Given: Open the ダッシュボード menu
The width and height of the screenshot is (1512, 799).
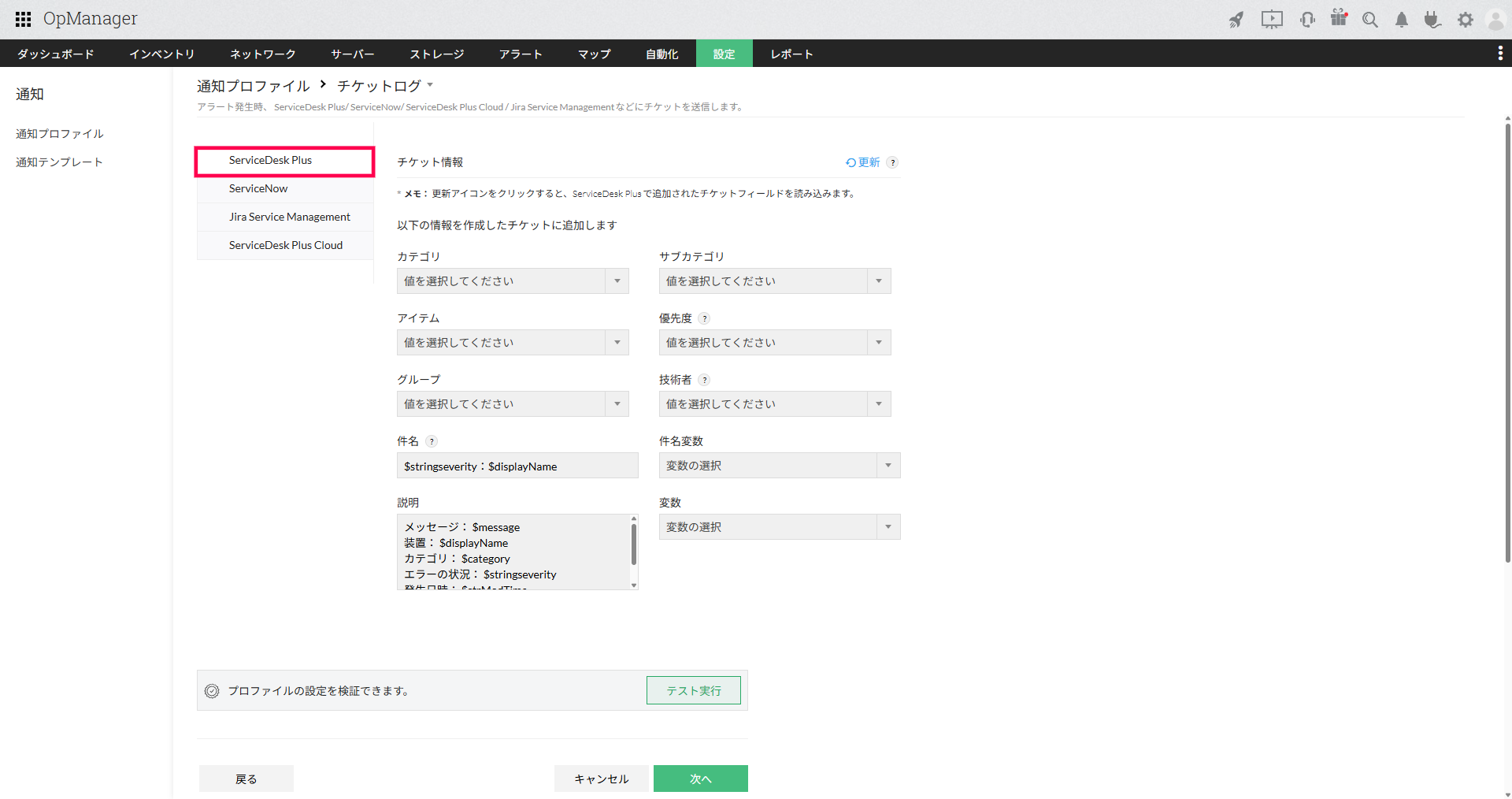Looking at the screenshot, I should click(56, 54).
